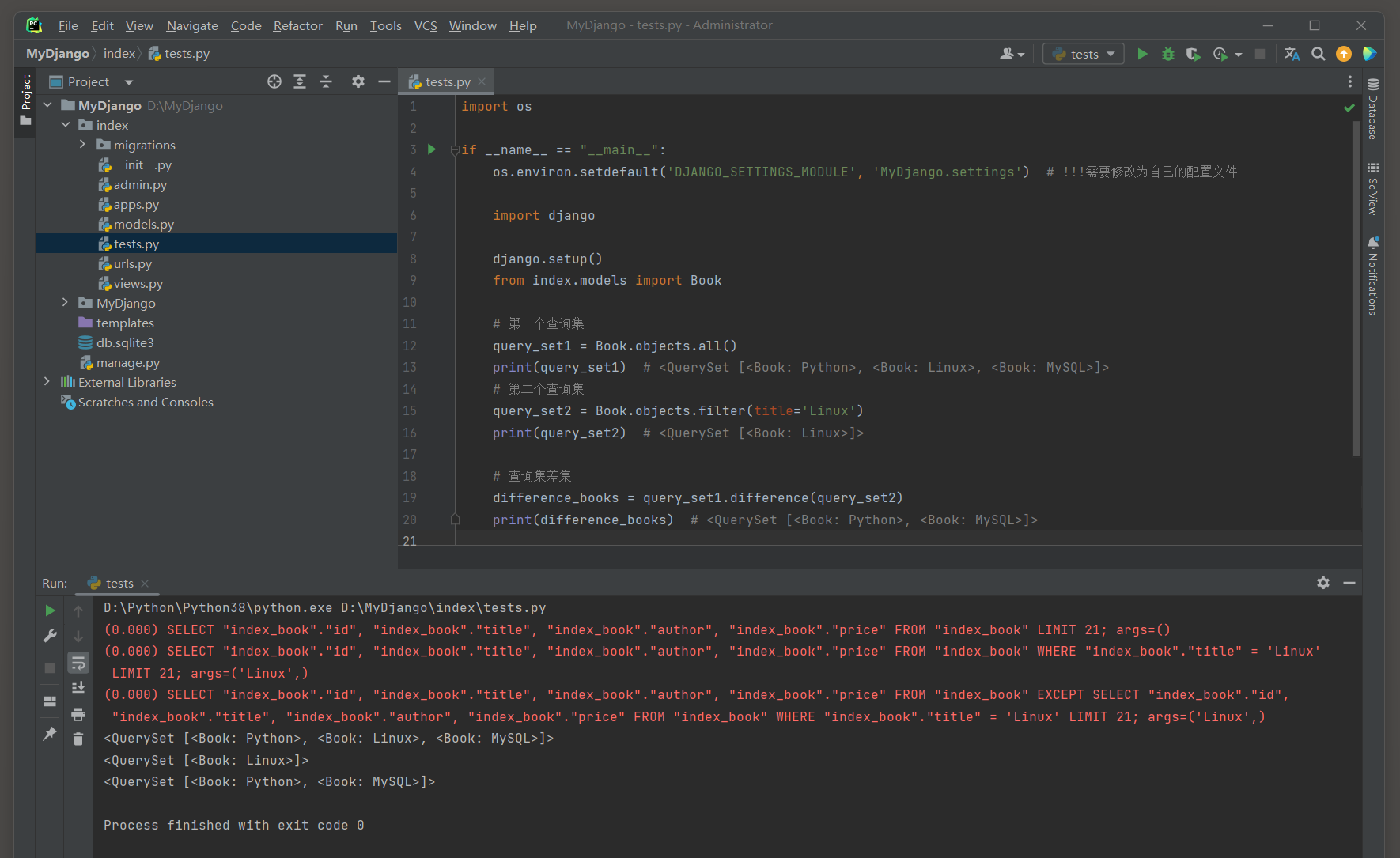Open run configuration wrench icon
Screen dimensions: 1400x858
[x=50, y=636]
